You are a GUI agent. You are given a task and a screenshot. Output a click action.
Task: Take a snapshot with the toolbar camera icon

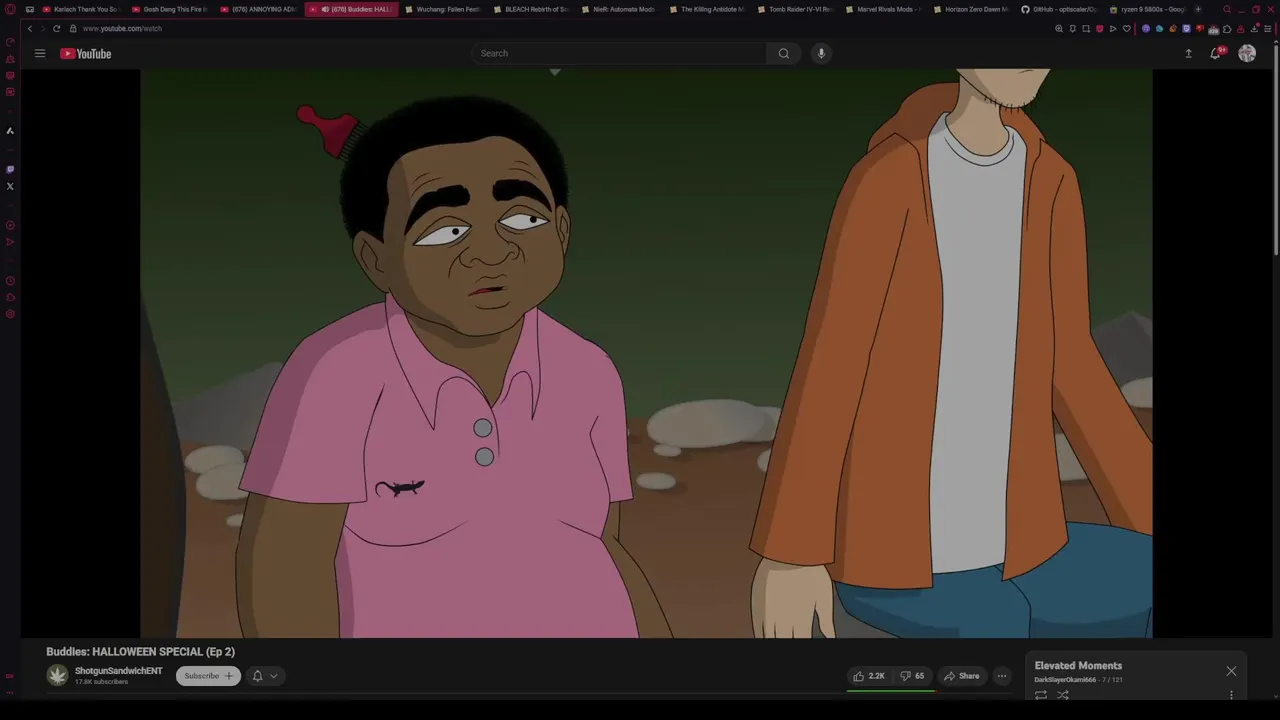(x=1086, y=29)
